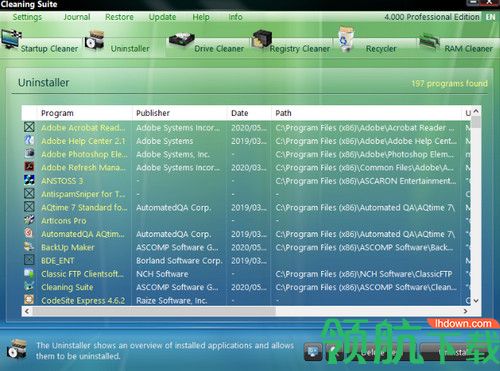Click the Adobe Photoshop Elements row icon
Image resolution: width=500 pixels, height=371 pixels.
[29, 153]
